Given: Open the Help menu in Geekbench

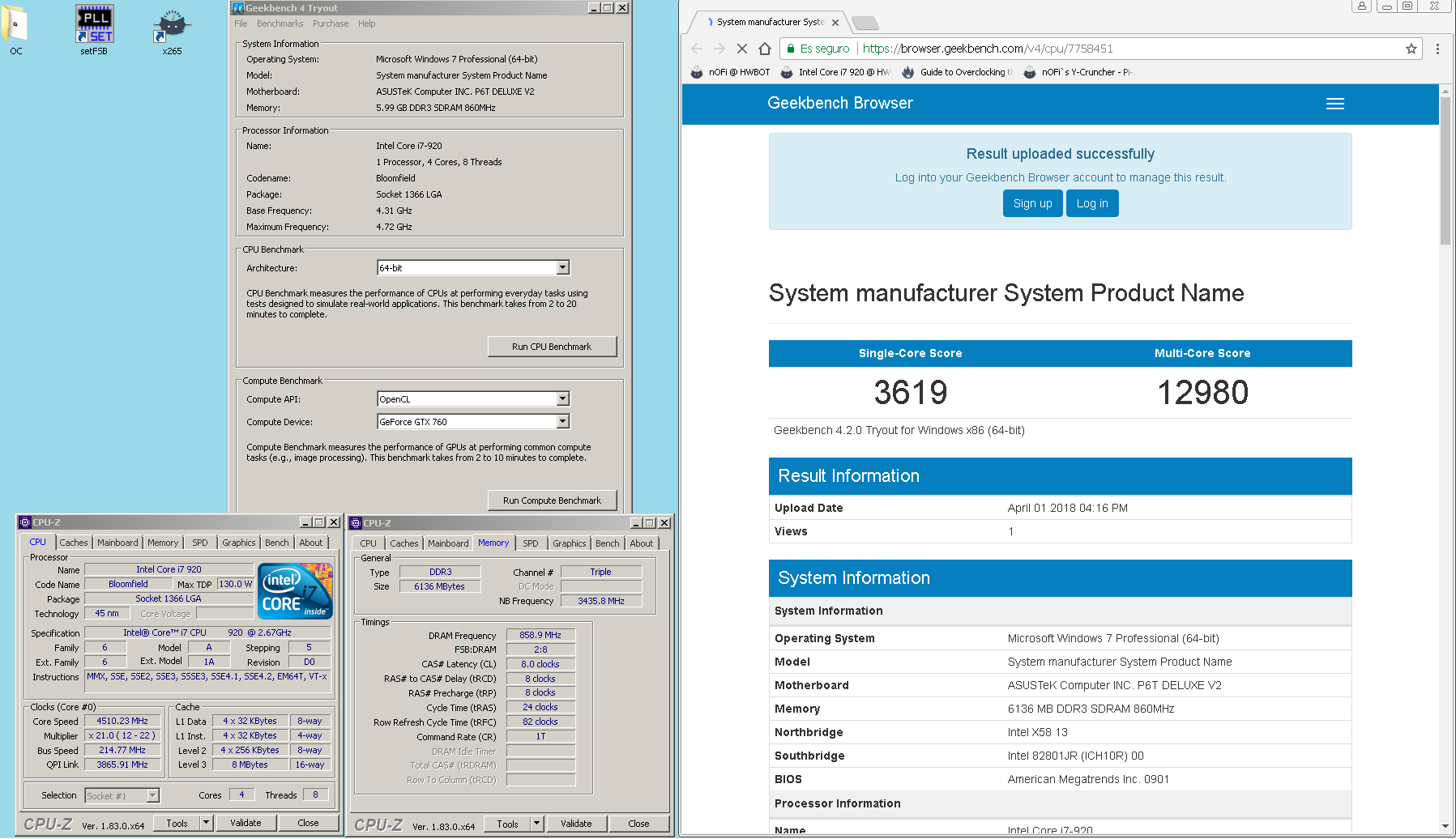Looking at the screenshot, I should 367,23.
